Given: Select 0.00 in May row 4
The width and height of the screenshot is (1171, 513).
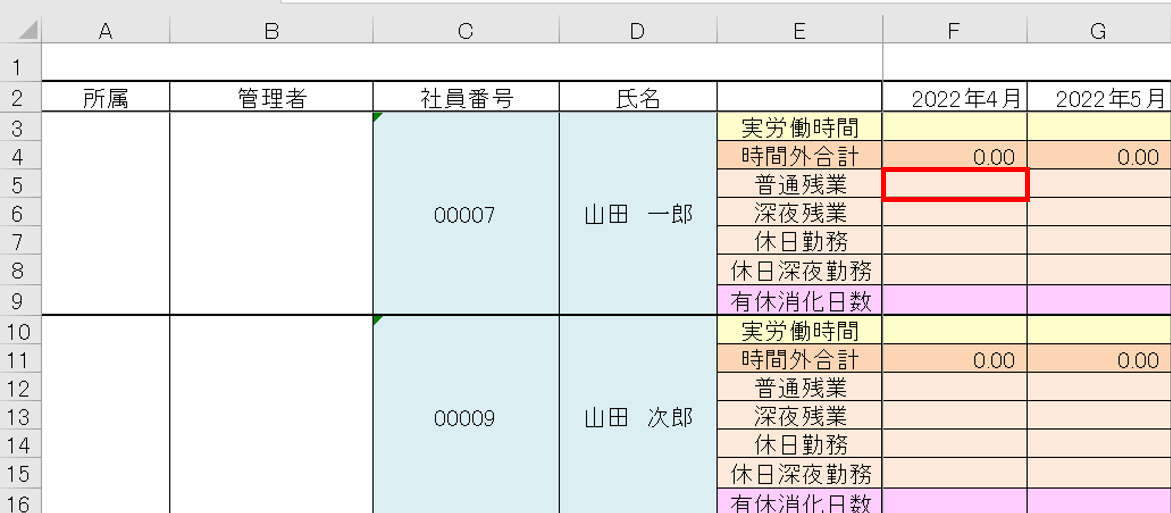Looking at the screenshot, I should click(x=1099, y=156).
